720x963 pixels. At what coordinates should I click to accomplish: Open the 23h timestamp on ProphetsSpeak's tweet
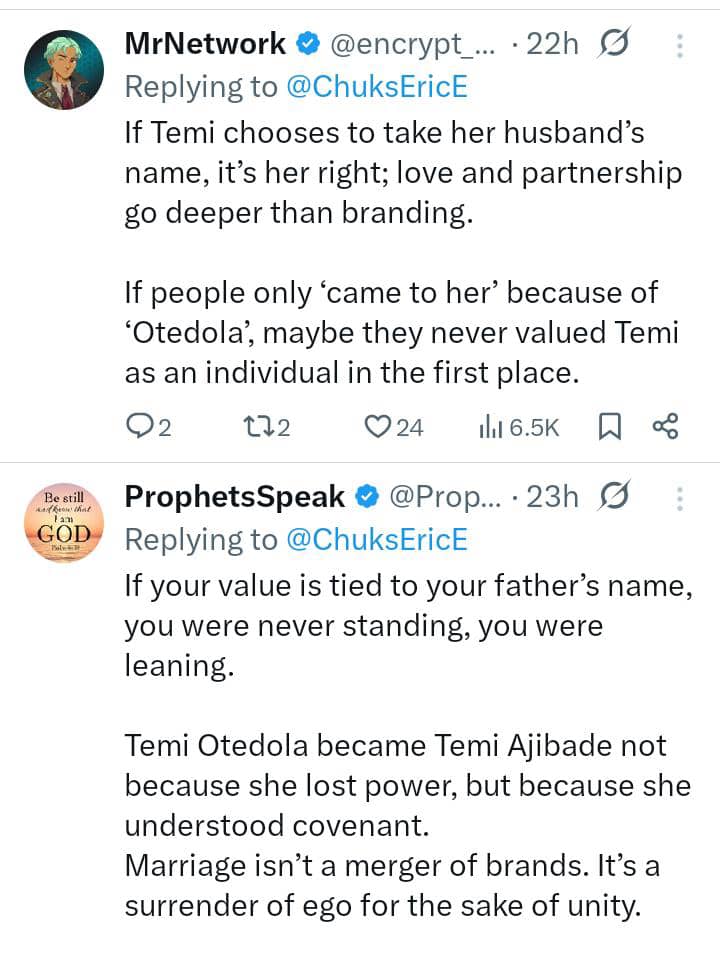(x=552, y=496)
